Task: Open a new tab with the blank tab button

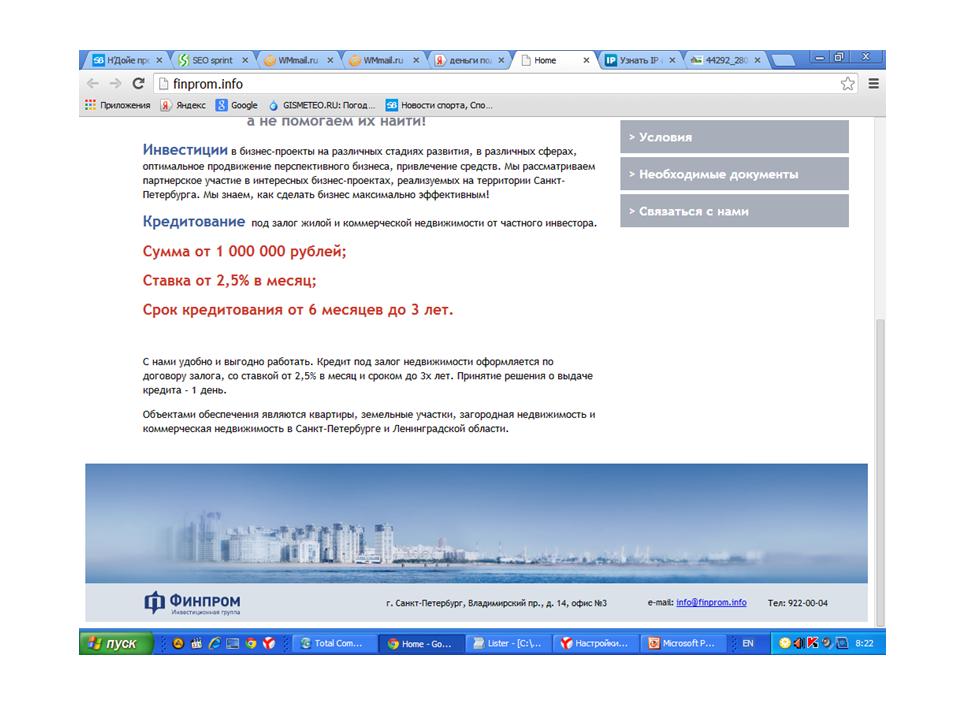Action: 783,61
